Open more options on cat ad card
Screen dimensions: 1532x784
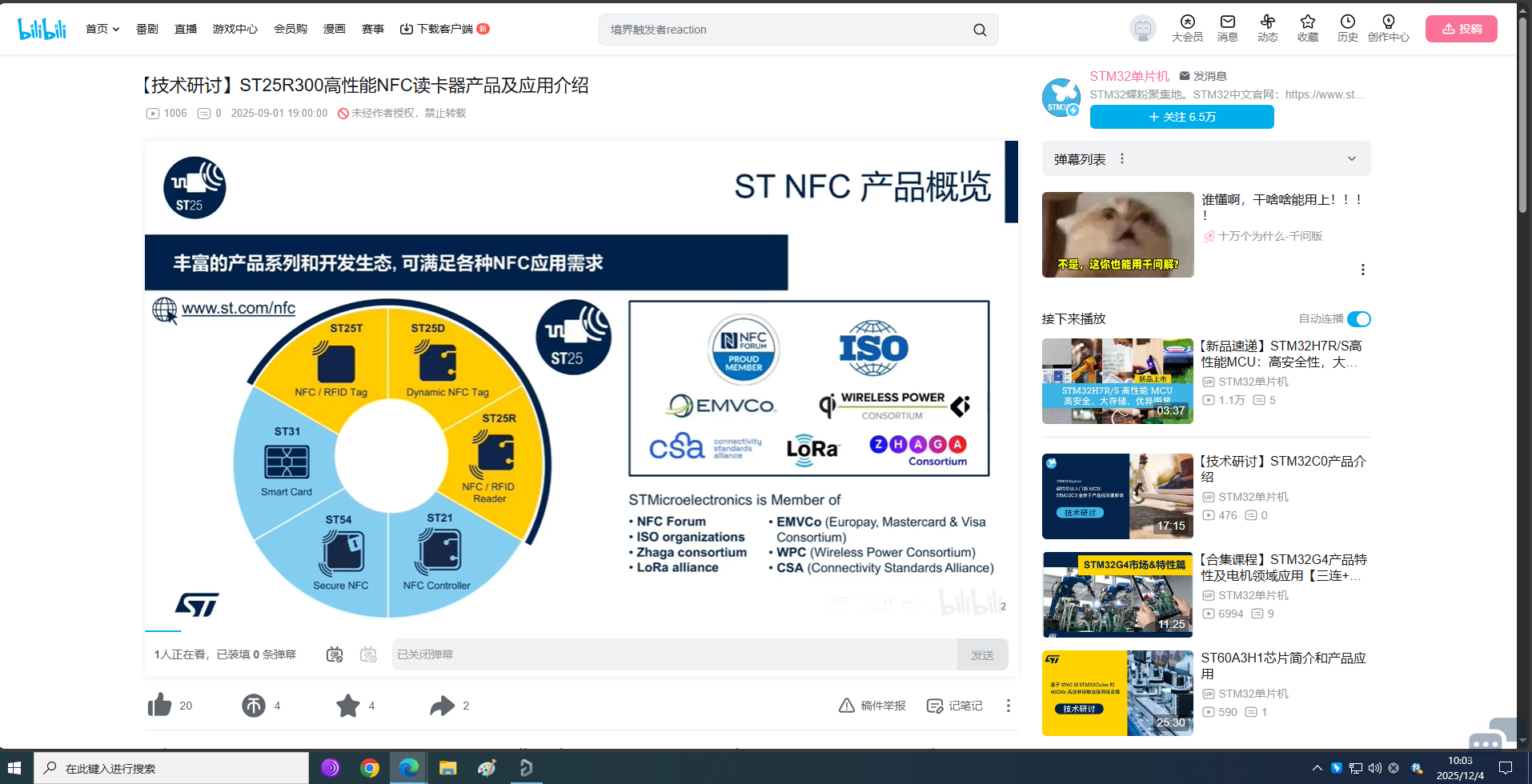point(1362,270)
